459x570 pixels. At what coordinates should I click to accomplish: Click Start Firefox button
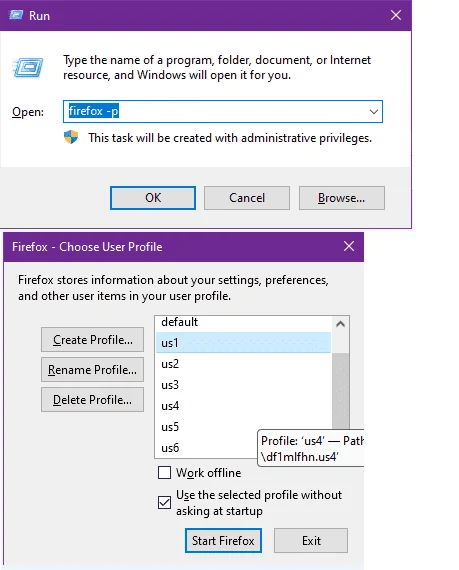click(223, 541)
